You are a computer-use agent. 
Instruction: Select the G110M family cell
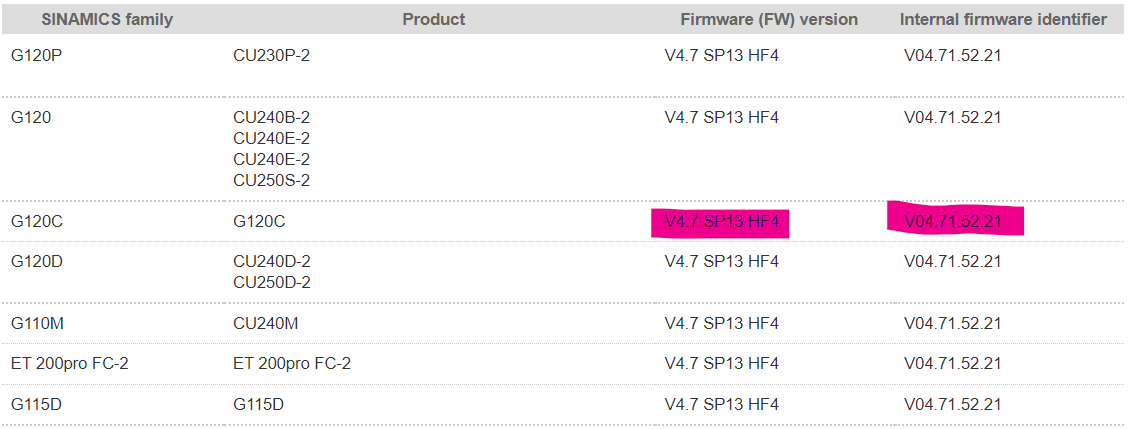pyautogui.click(x=39, y=323)
